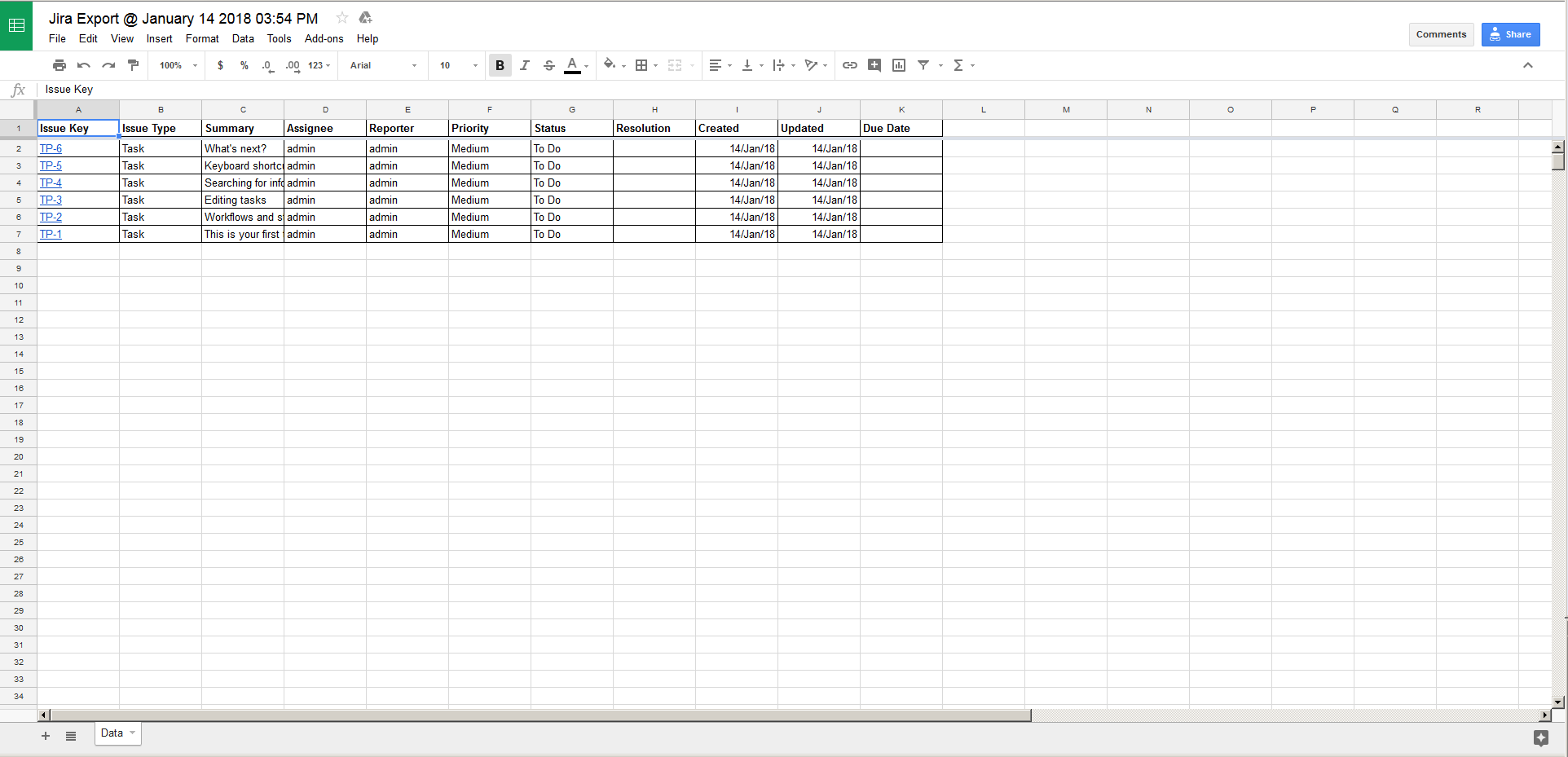Open the Format menu
Image resolution: width=1568 pixels, height=757 pixels.
[x=202, y=38]
